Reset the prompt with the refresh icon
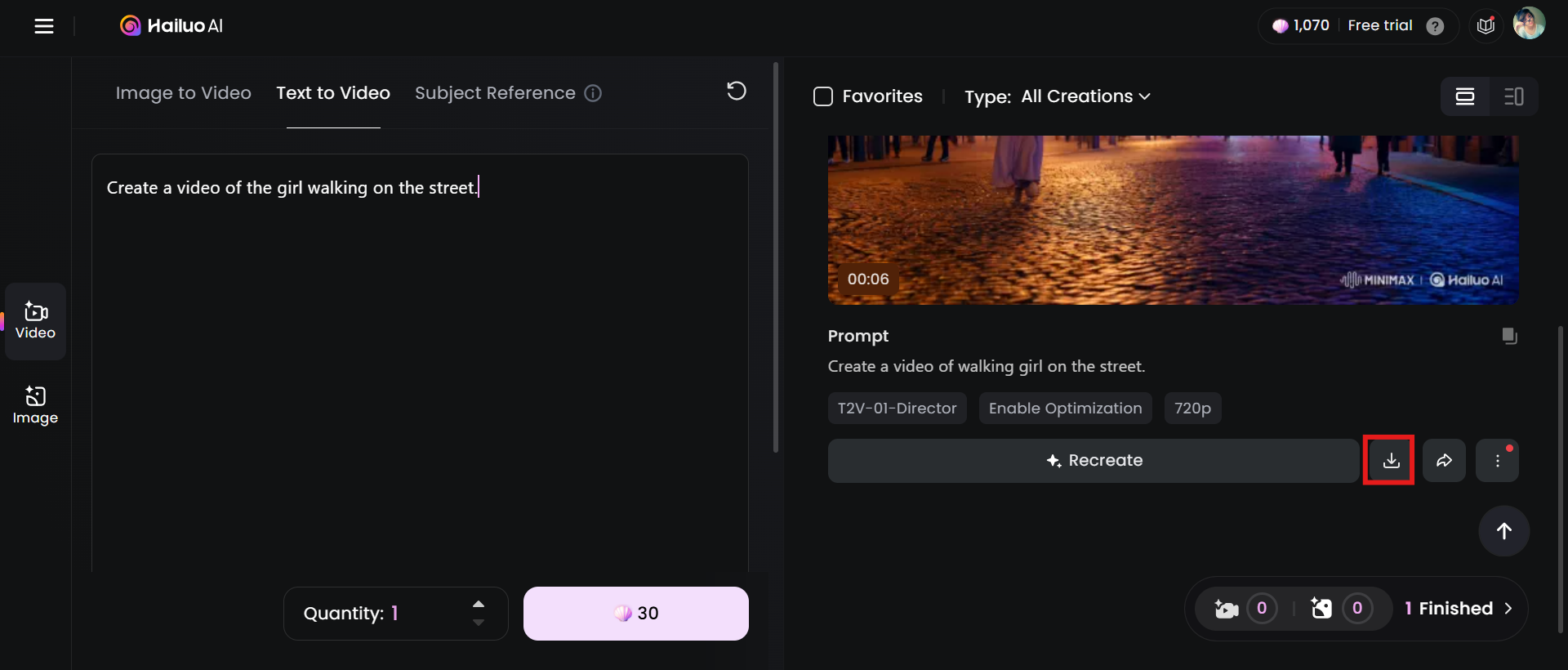 tap(737, 91)
